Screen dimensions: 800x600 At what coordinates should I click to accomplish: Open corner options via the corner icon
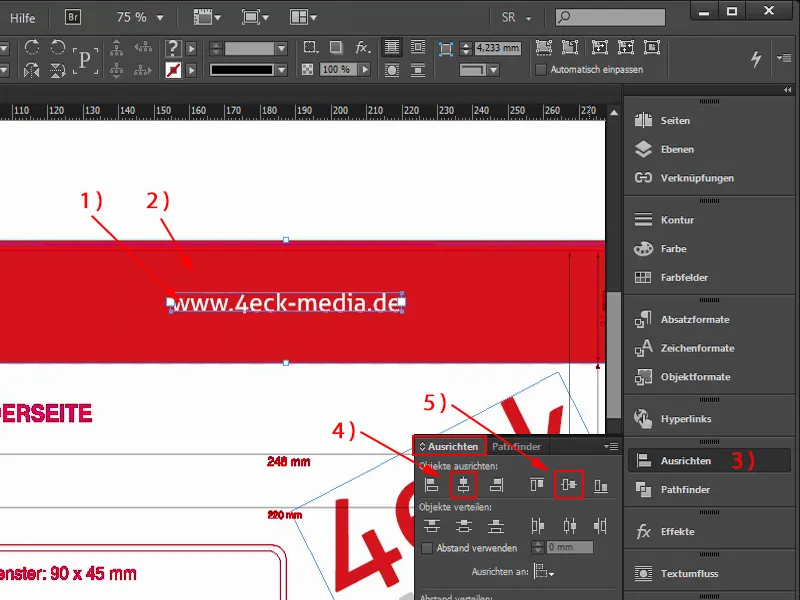446,48
